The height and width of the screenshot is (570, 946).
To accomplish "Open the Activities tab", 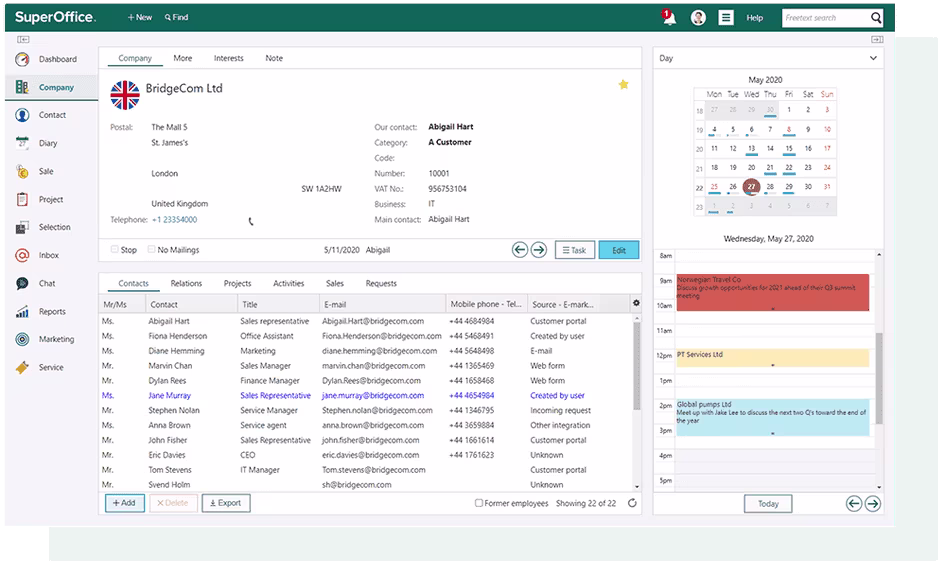I will pyautogui.click(x=288, y=283).
